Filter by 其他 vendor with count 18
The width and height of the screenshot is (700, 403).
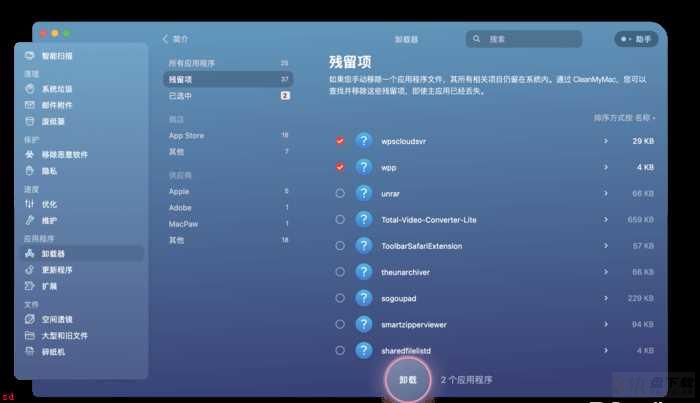coord(228,240)
